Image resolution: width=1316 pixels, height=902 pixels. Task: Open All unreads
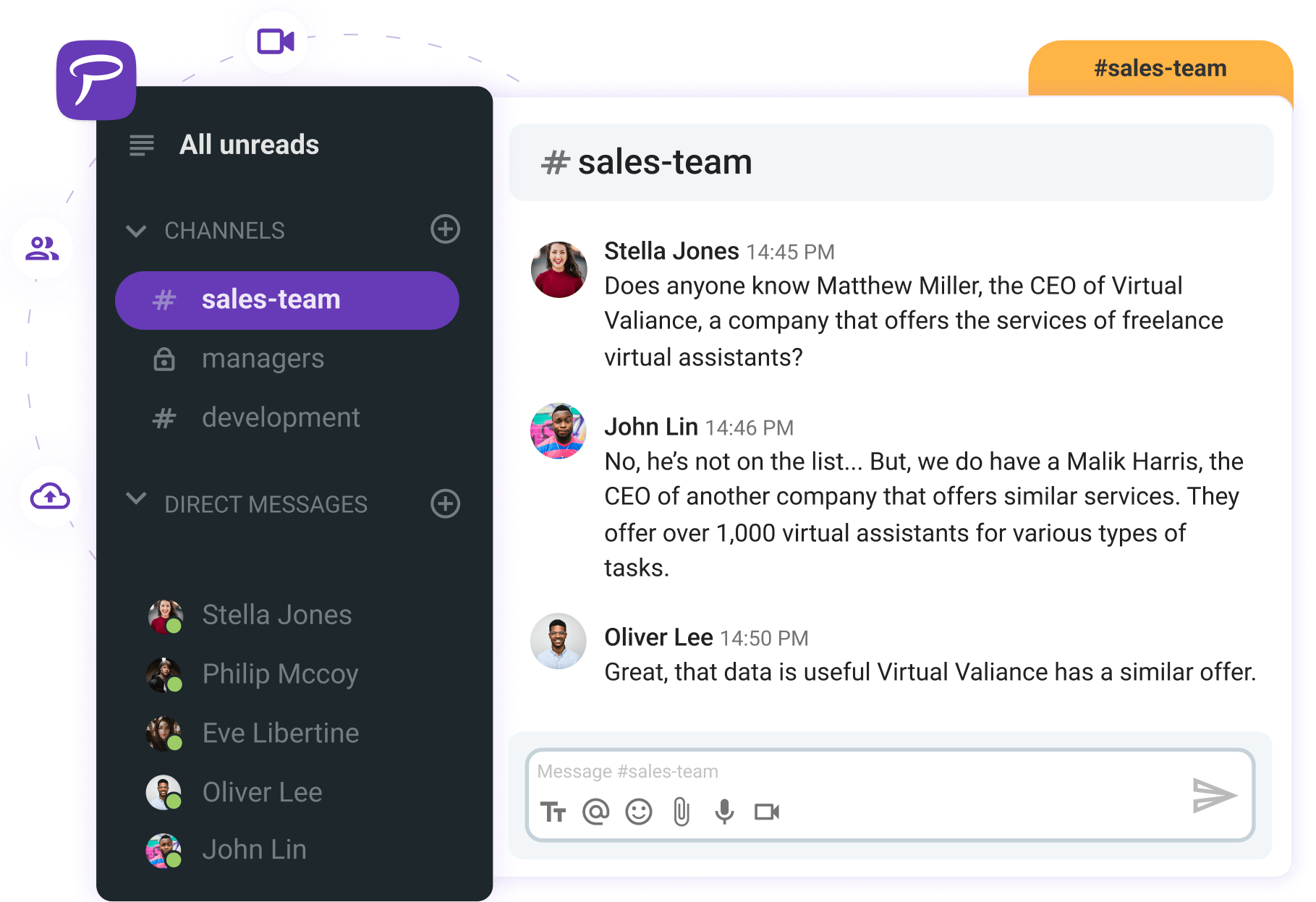pyautogui.click(x=249, y=145)
